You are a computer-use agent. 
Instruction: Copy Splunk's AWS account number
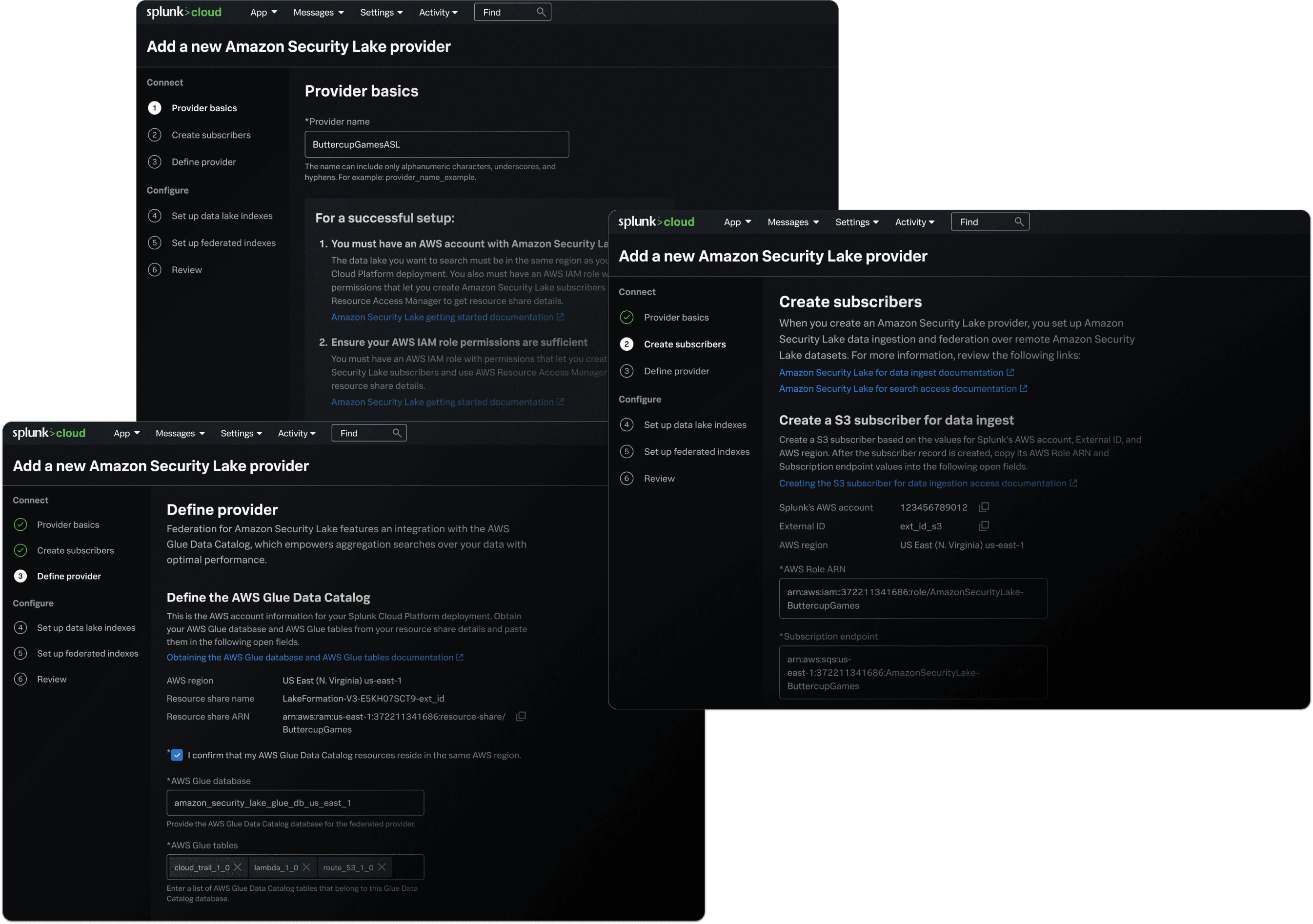coord(984,507)
